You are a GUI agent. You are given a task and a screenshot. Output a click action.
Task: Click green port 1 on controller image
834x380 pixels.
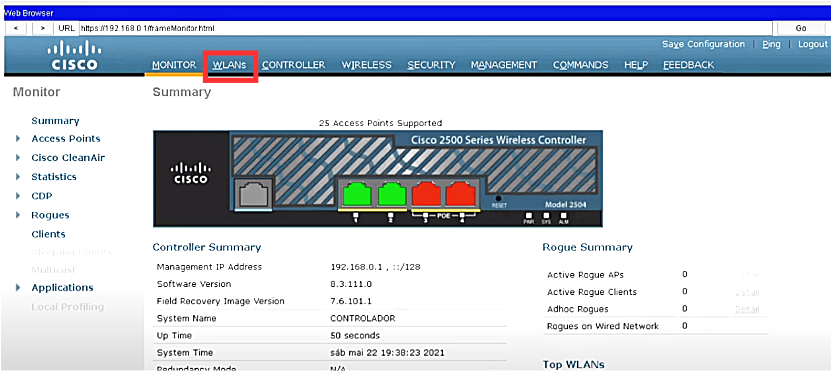click(356, 194)
